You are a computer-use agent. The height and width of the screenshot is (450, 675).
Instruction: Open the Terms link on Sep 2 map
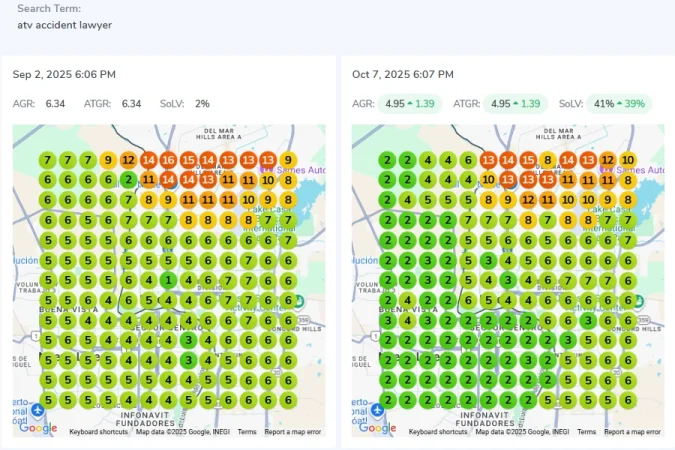[x=247, y=432]
